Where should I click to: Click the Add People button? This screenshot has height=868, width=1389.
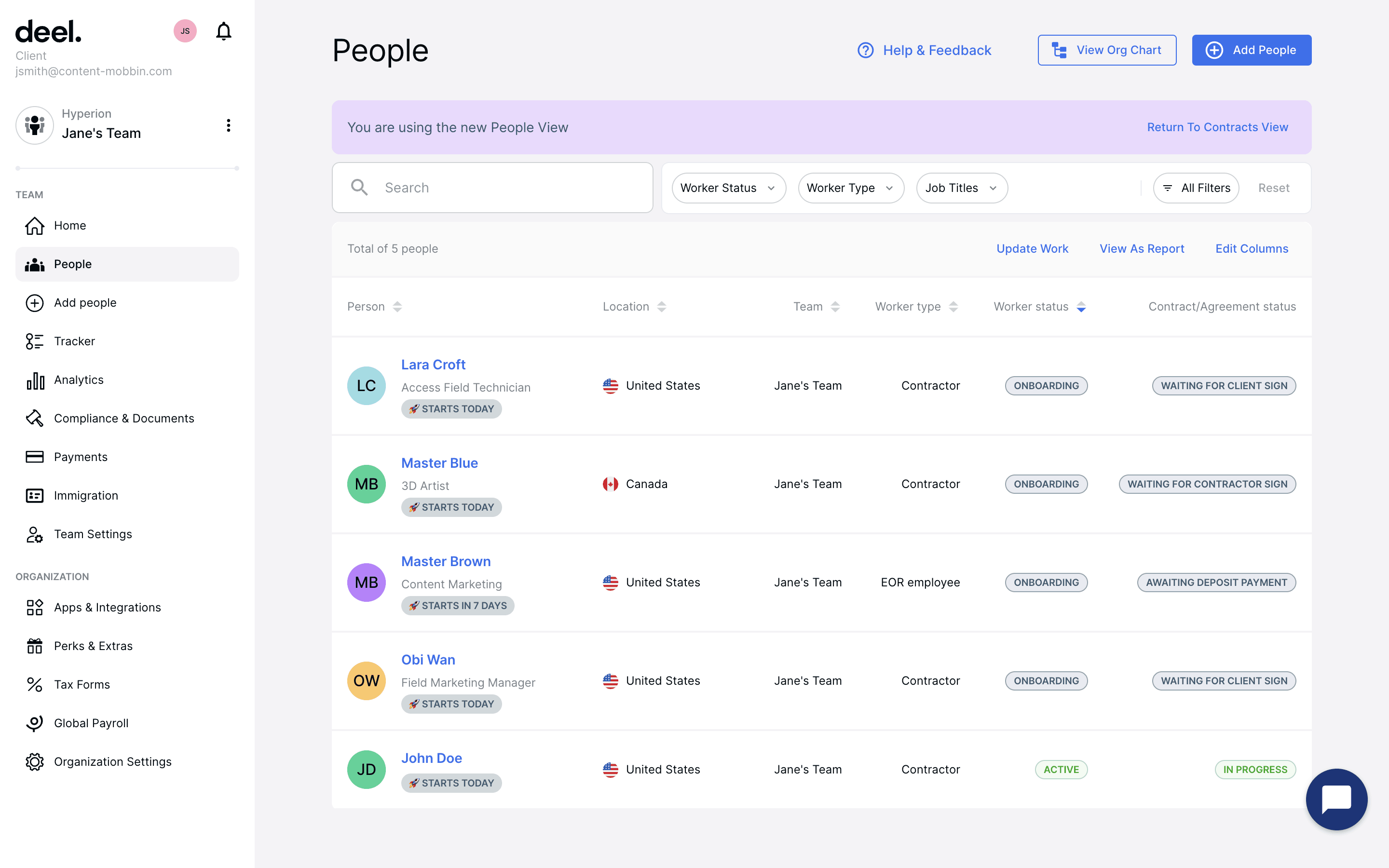pyautogui.click(x=1251, y=50)
